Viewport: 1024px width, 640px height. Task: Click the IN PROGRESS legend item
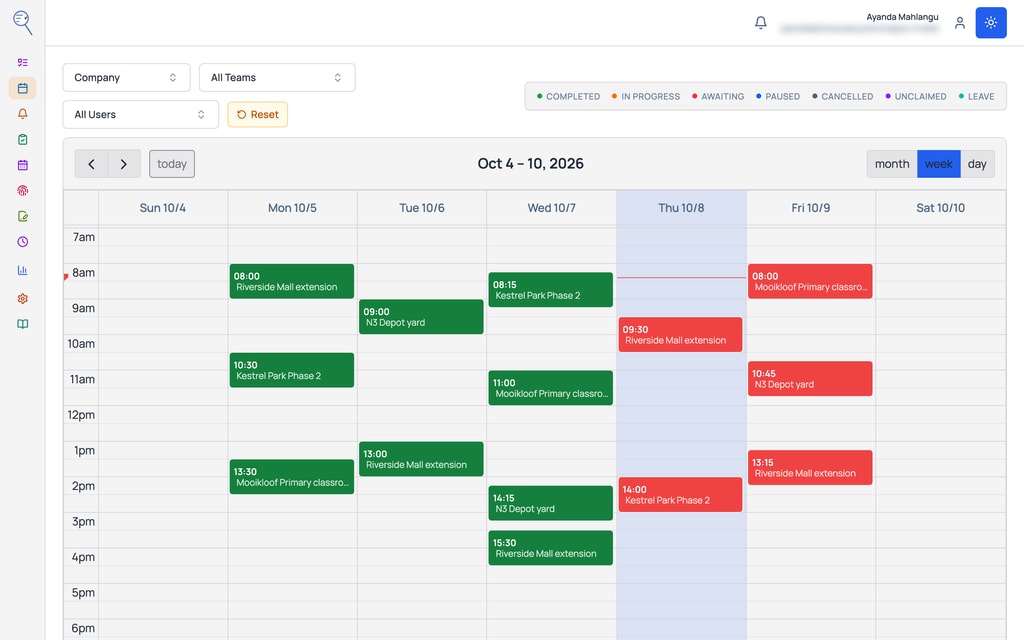(645, 96)
